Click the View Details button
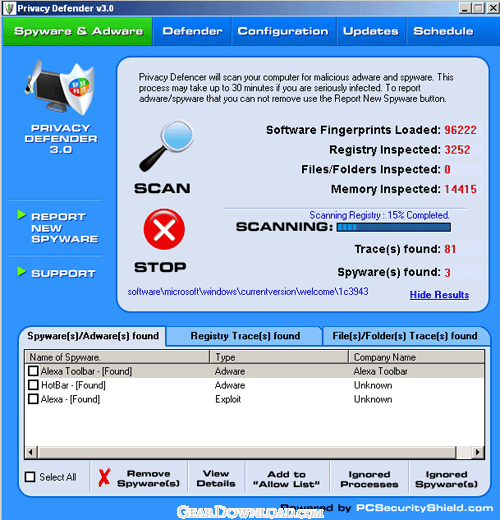Image resolution: width=500 pixels, height=520 pixels. pyautogui.click(x=216, y=479)
